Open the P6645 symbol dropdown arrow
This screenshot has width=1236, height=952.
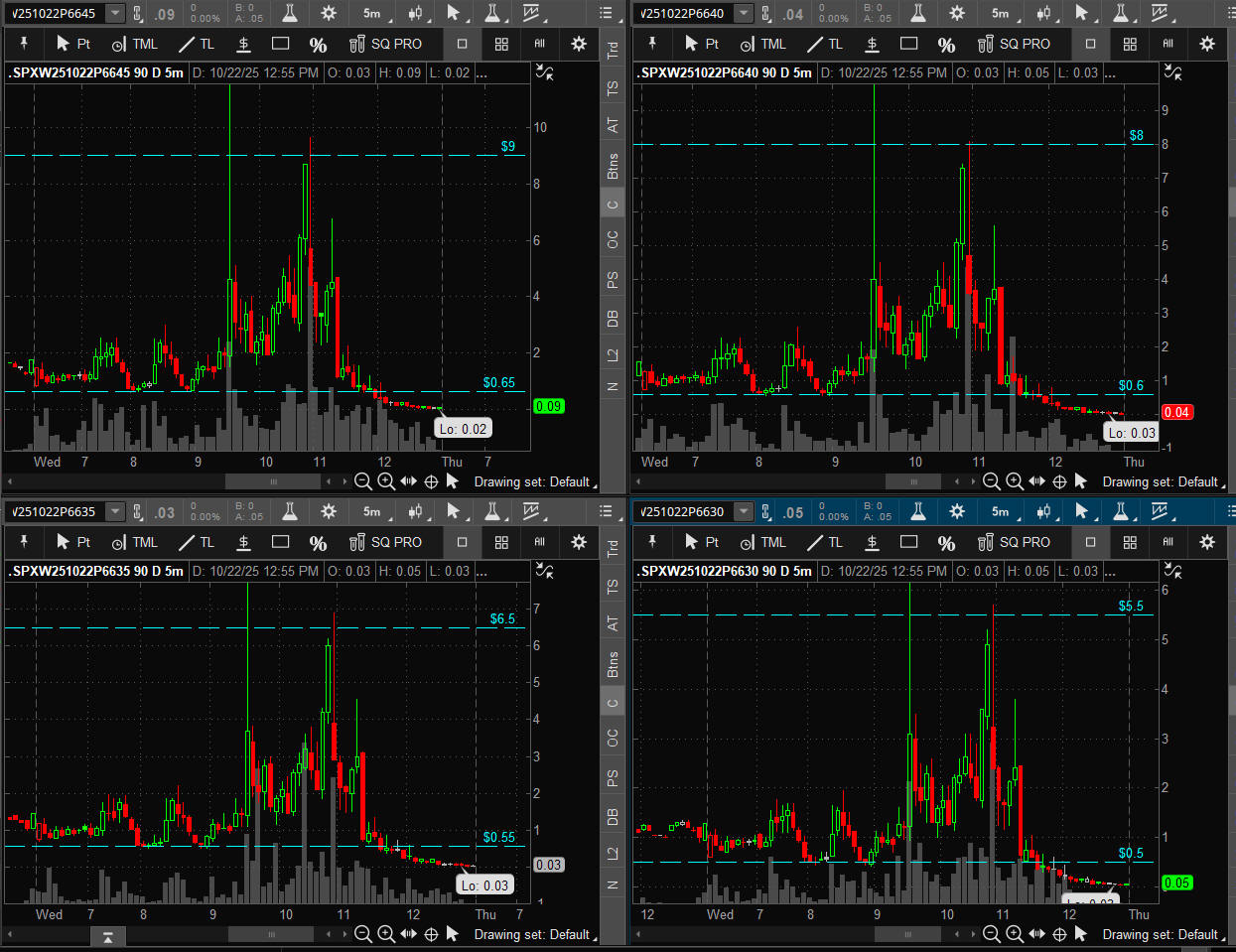tap(115, 13)
